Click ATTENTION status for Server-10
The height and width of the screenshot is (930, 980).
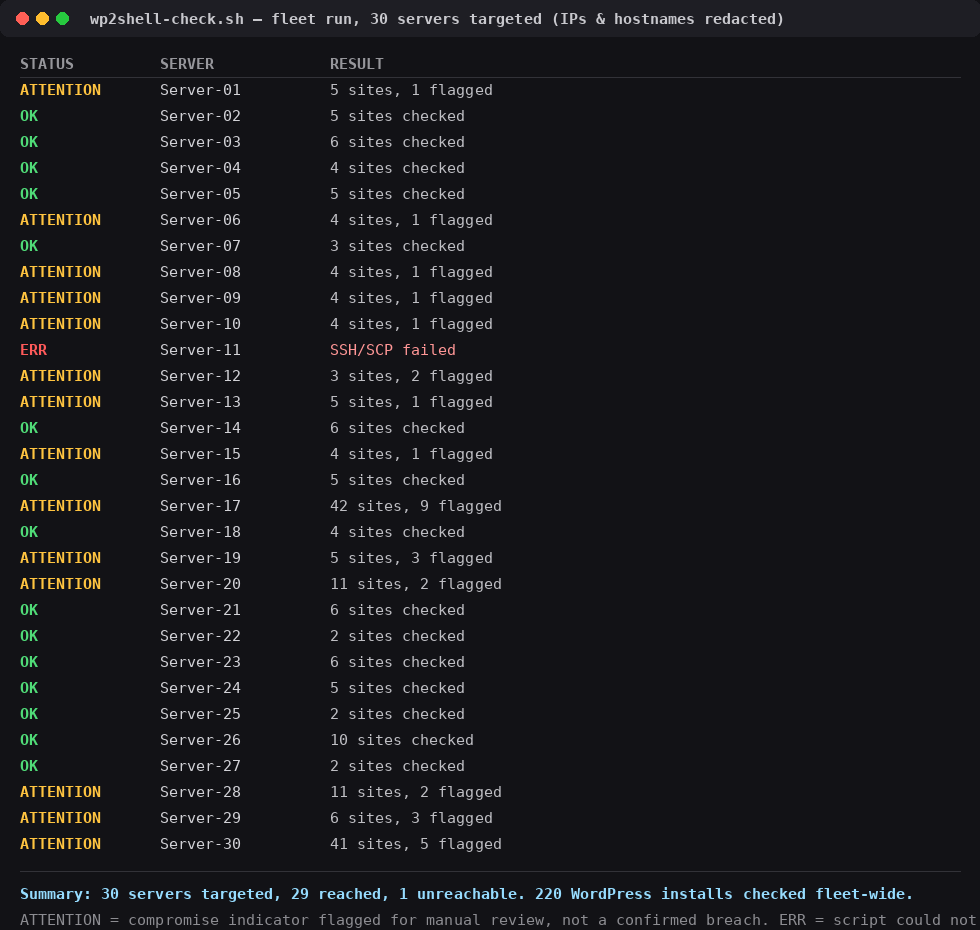pyautogui.click(x=61, y=324)
